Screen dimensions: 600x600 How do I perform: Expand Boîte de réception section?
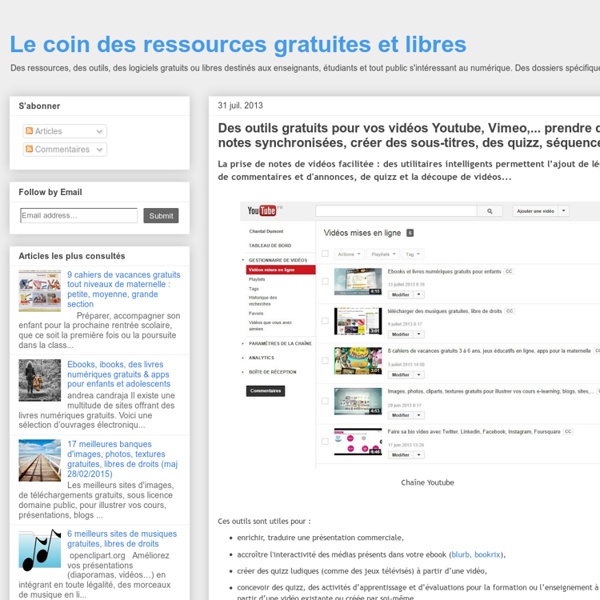(x=272, y=372)
